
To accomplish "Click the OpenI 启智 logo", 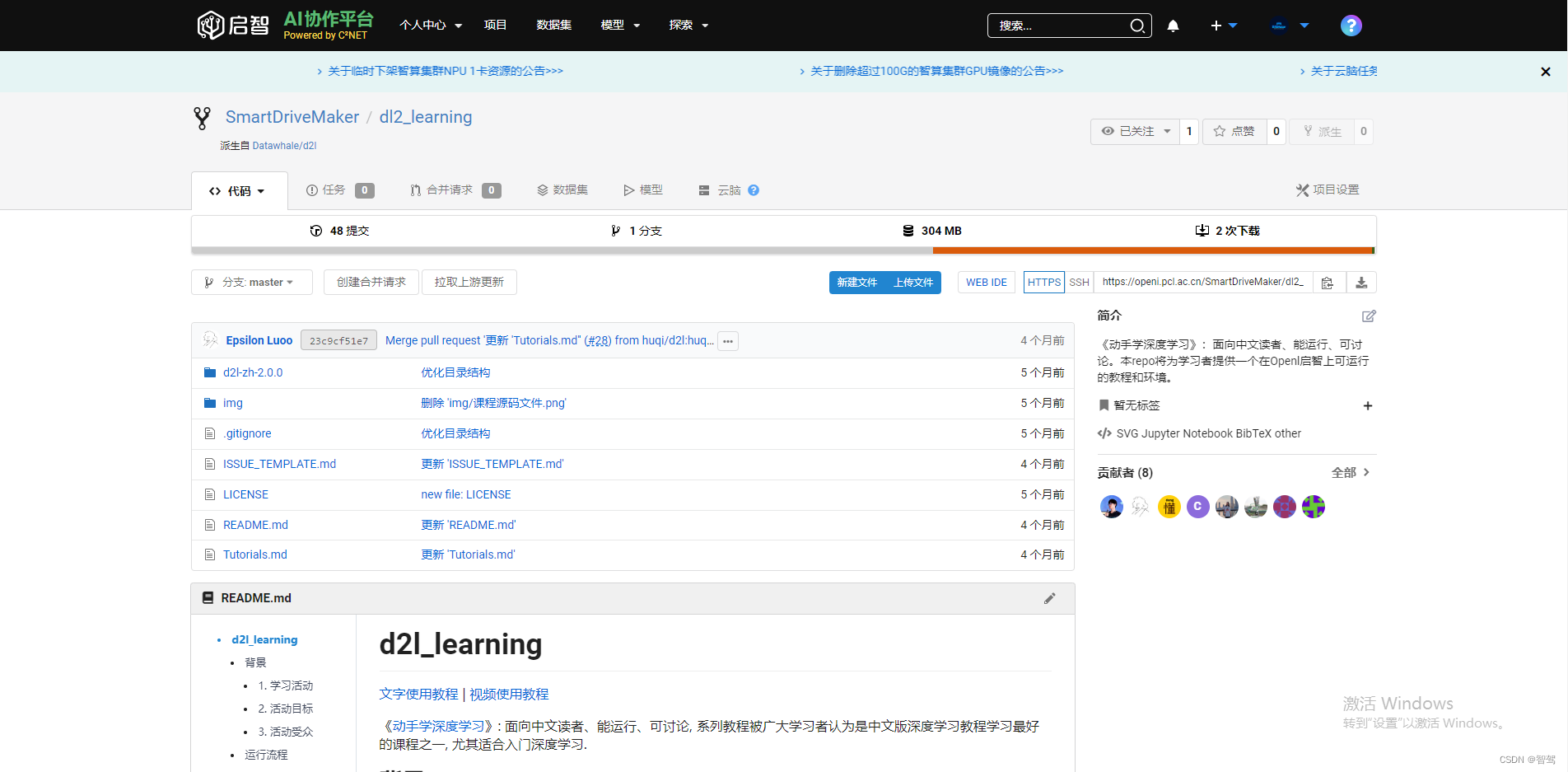I will click(233, 25).
